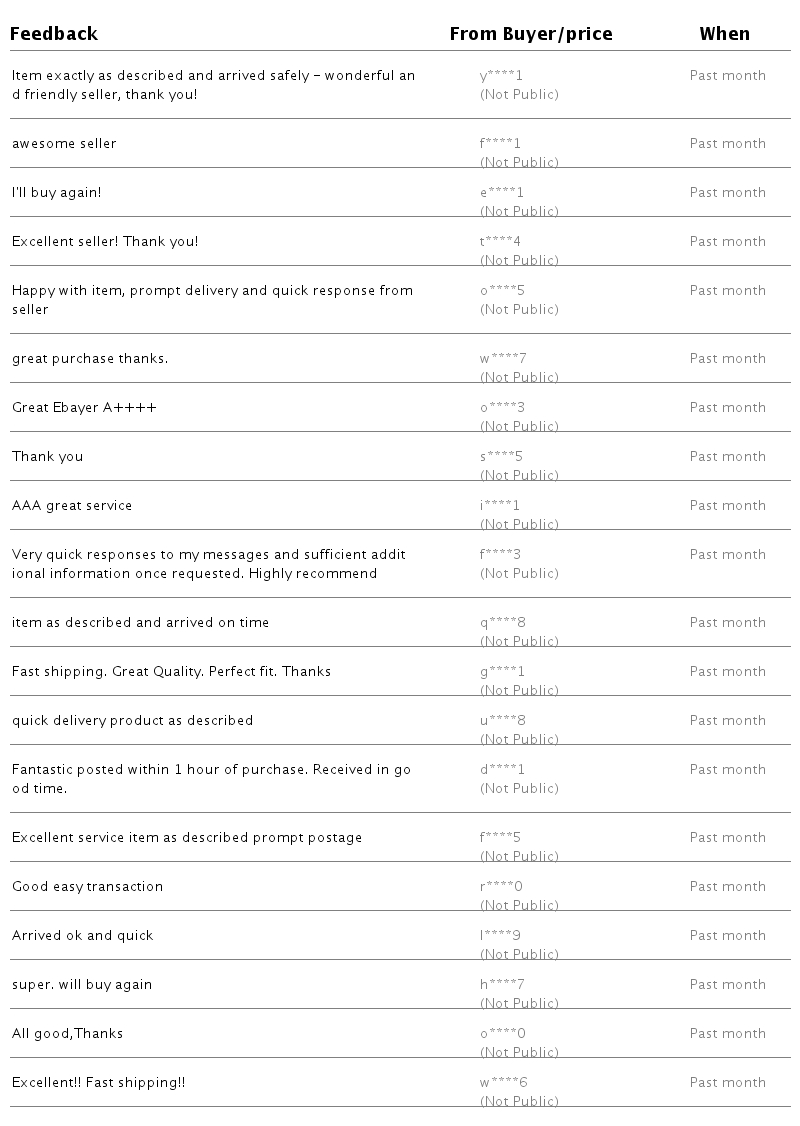Viewport: 800px width, 1126px height.
Task: Open buyer y****1 profile
Action: (501, 76)
